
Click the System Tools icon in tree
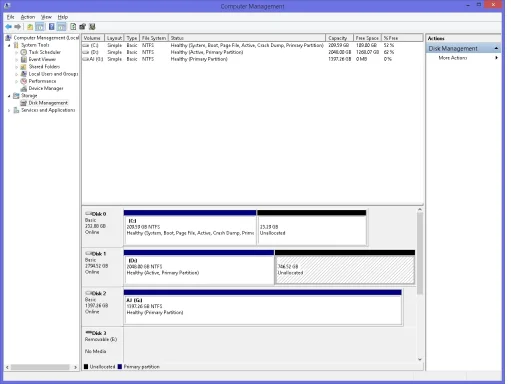[x=16, y=45]
